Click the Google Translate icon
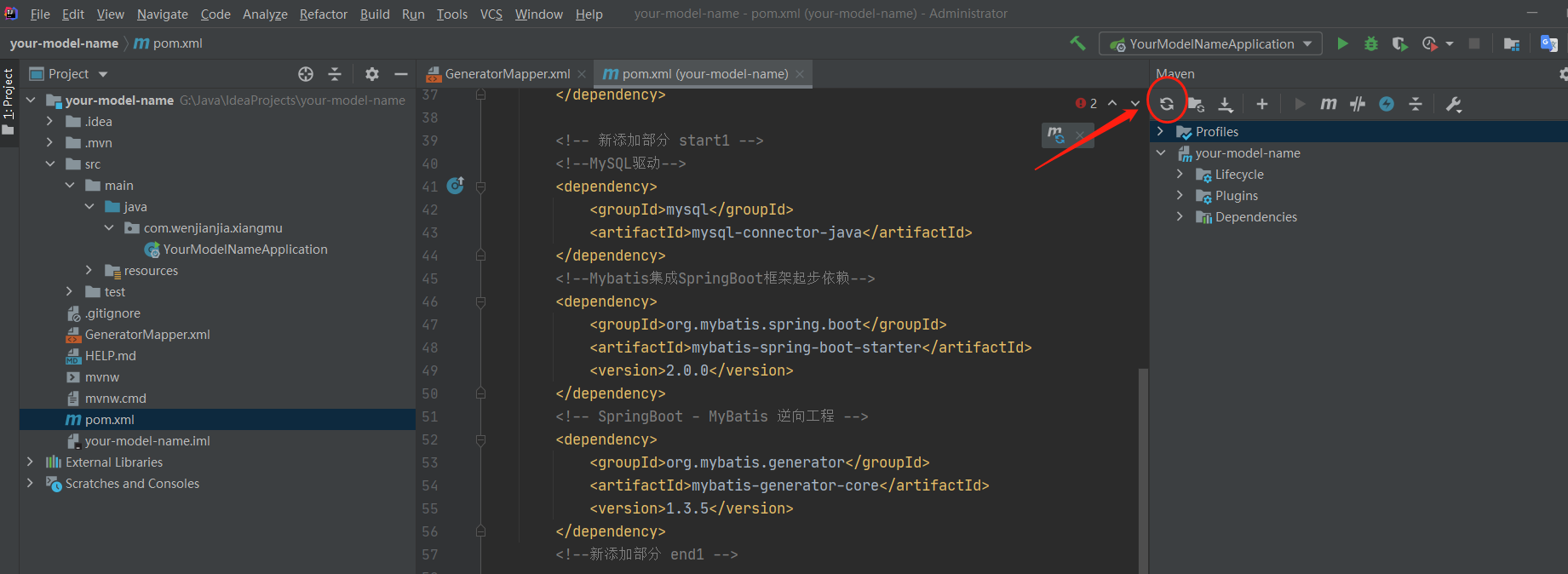The width and height of the screenshot is (1568, 574). click(x=1549, y=43)
